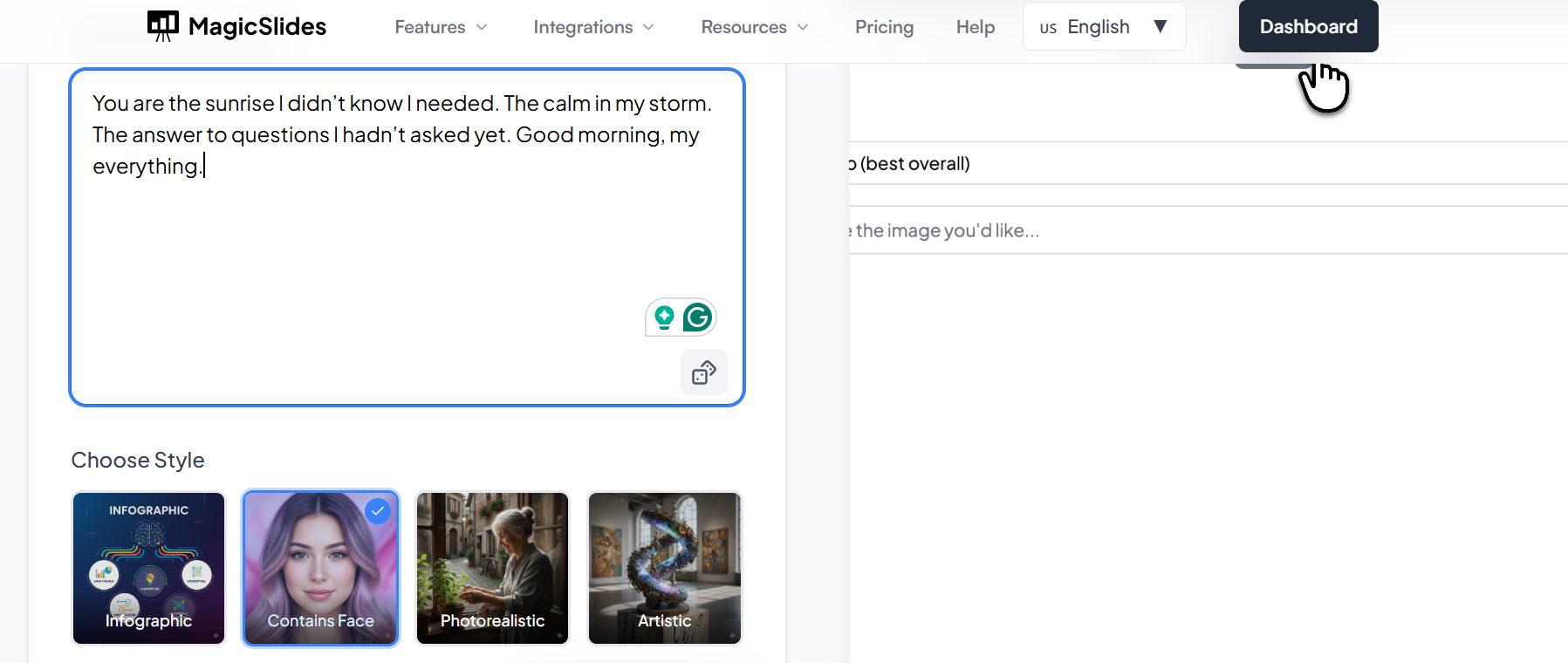Click the green Grammarly G icon
1568x663 pixels.
[x=697, y=318]
